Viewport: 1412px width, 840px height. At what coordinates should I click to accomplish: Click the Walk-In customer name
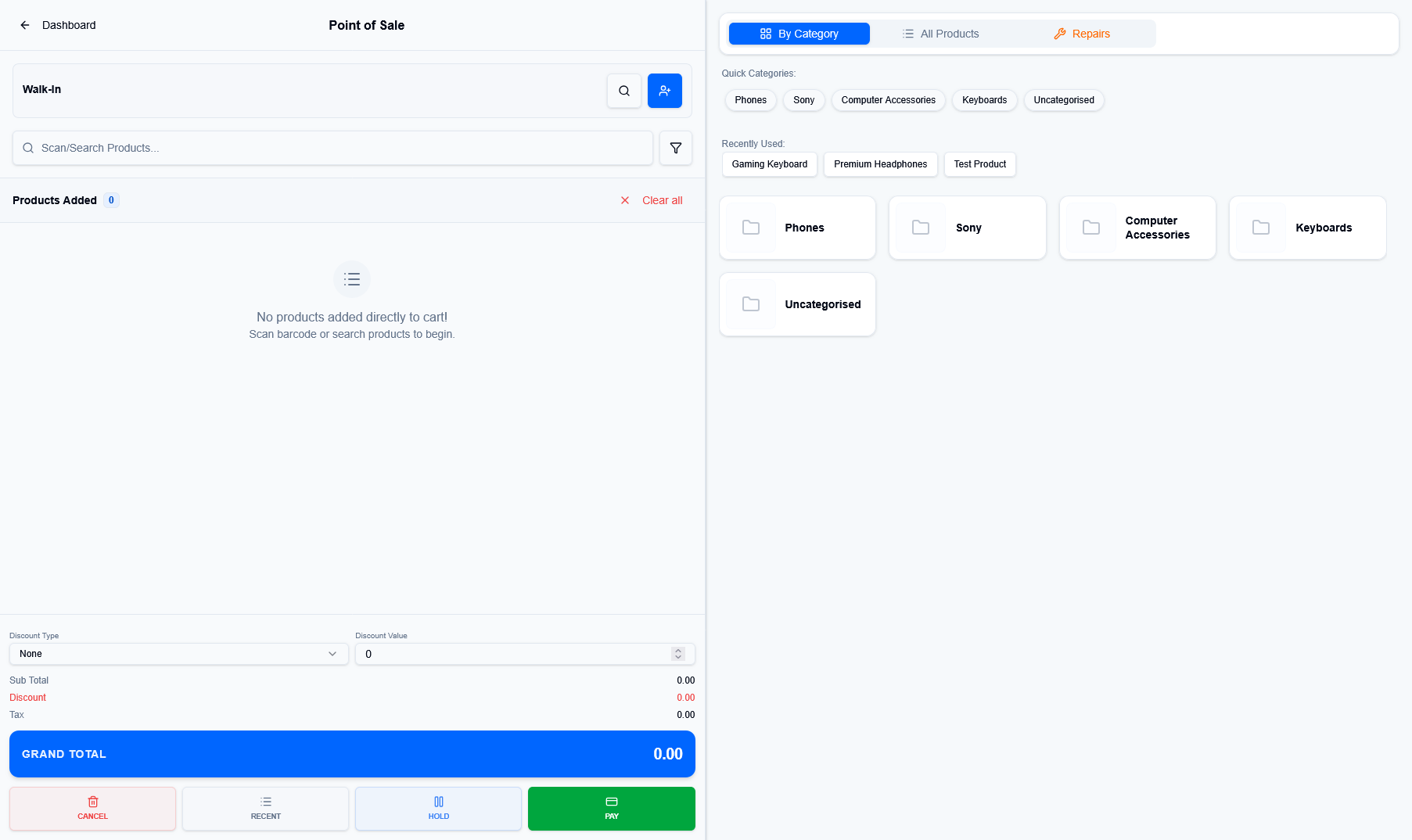(x=41, y=89)
